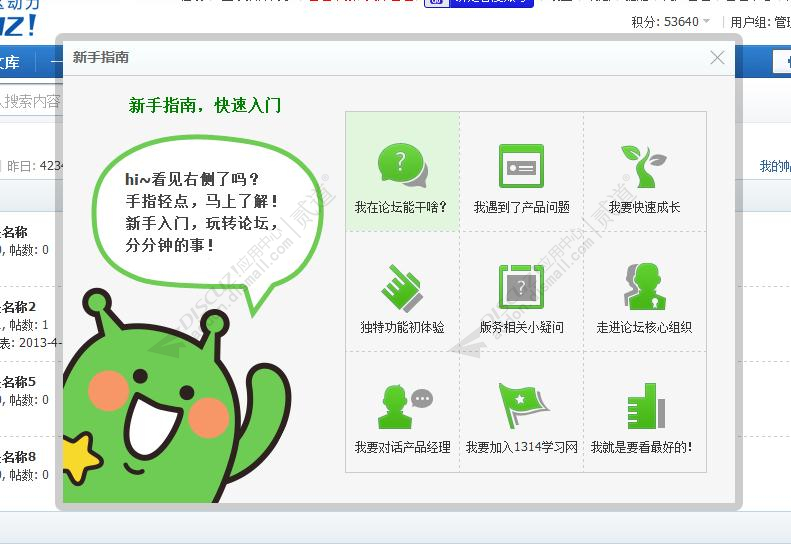Click the forum entry titled 名称2
Image resolution: width=791 pixels, height=544 pixels.
pos(19,307)
